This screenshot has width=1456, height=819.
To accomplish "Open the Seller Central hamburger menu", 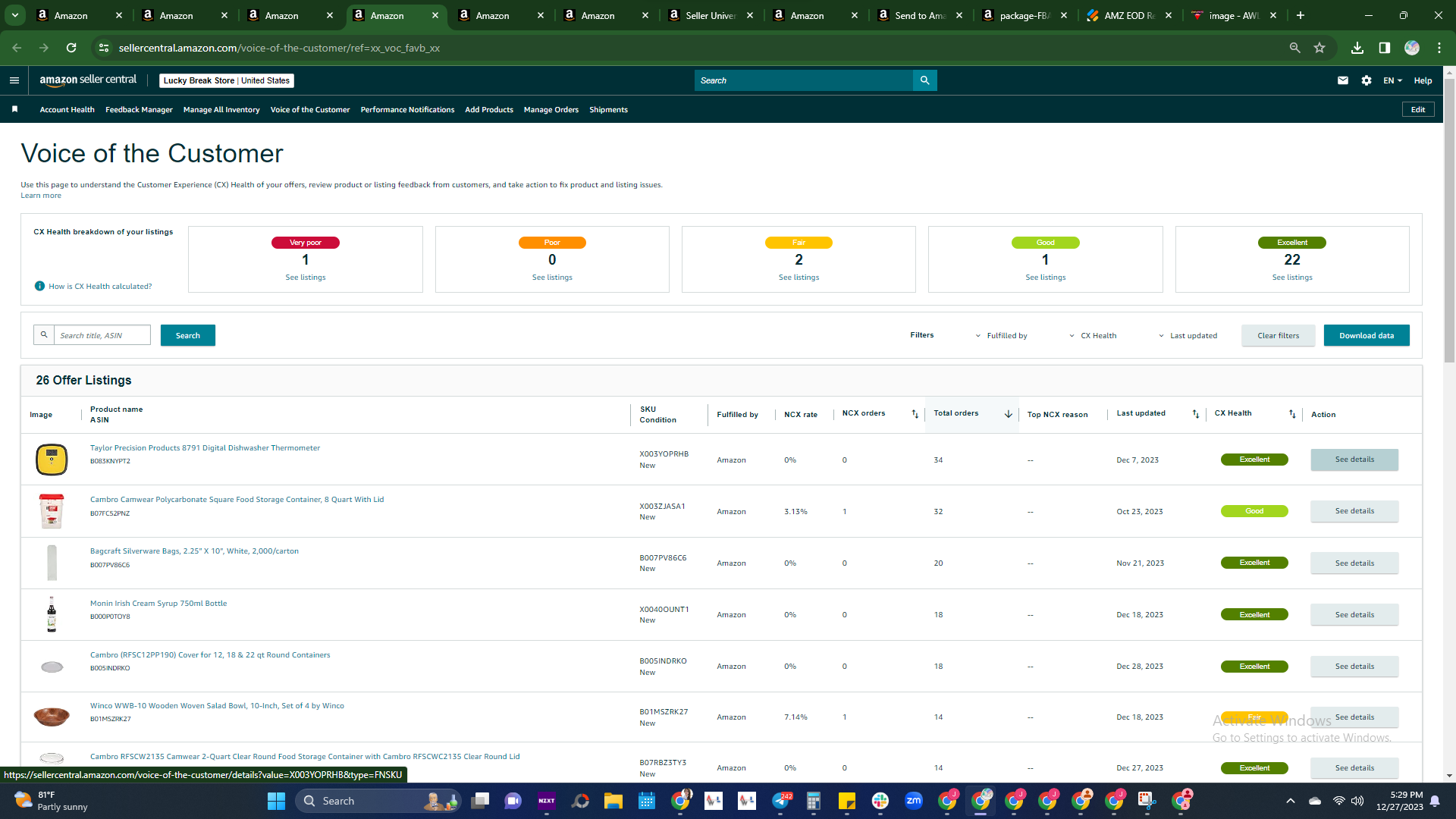I will [x=14, y=80].
